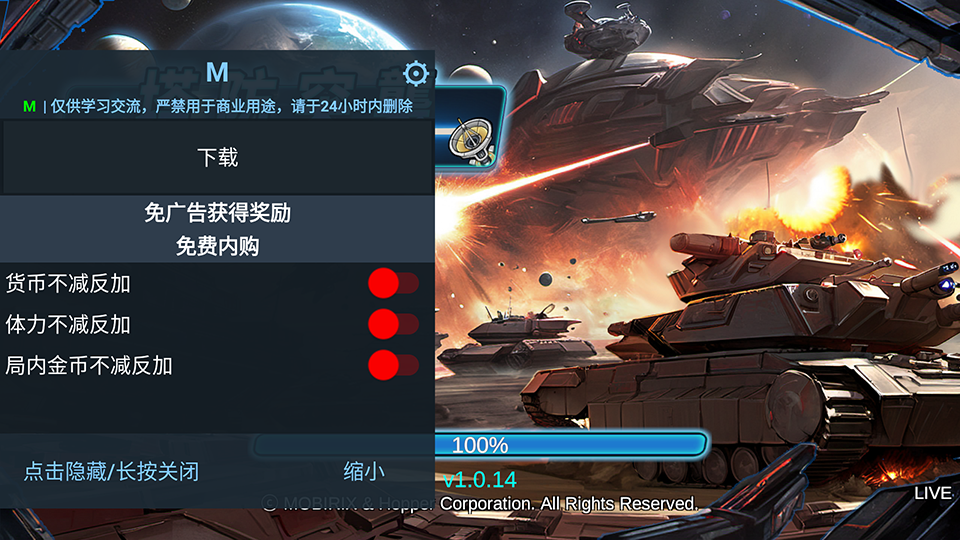Click the LIVE label in the corner
960x540 pixels.
(932, 493)
